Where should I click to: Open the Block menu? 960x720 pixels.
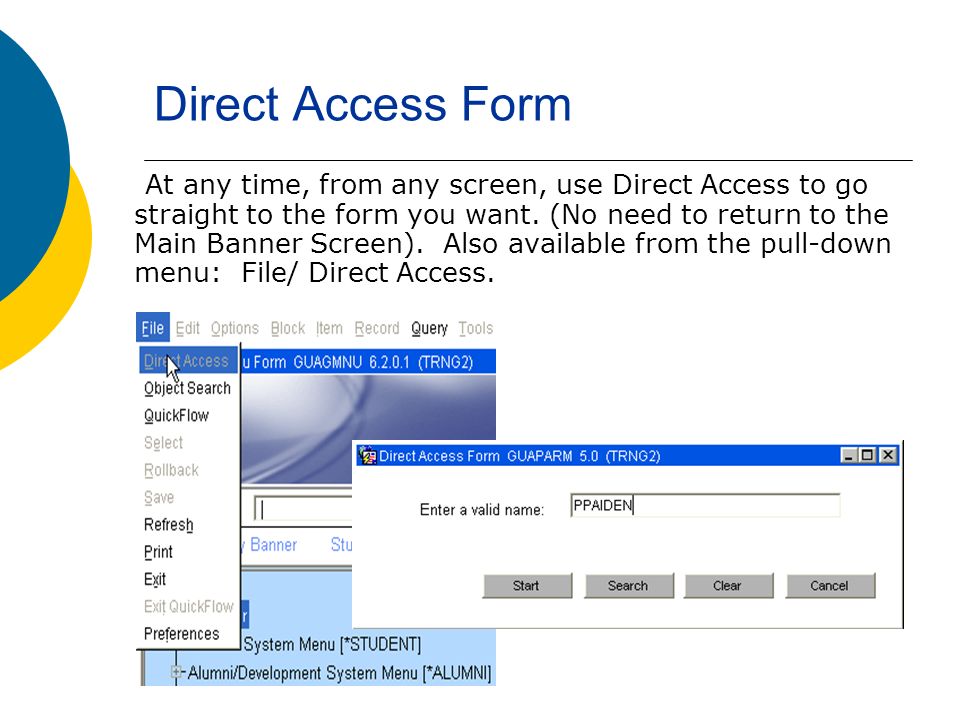[x=288, y=328]
